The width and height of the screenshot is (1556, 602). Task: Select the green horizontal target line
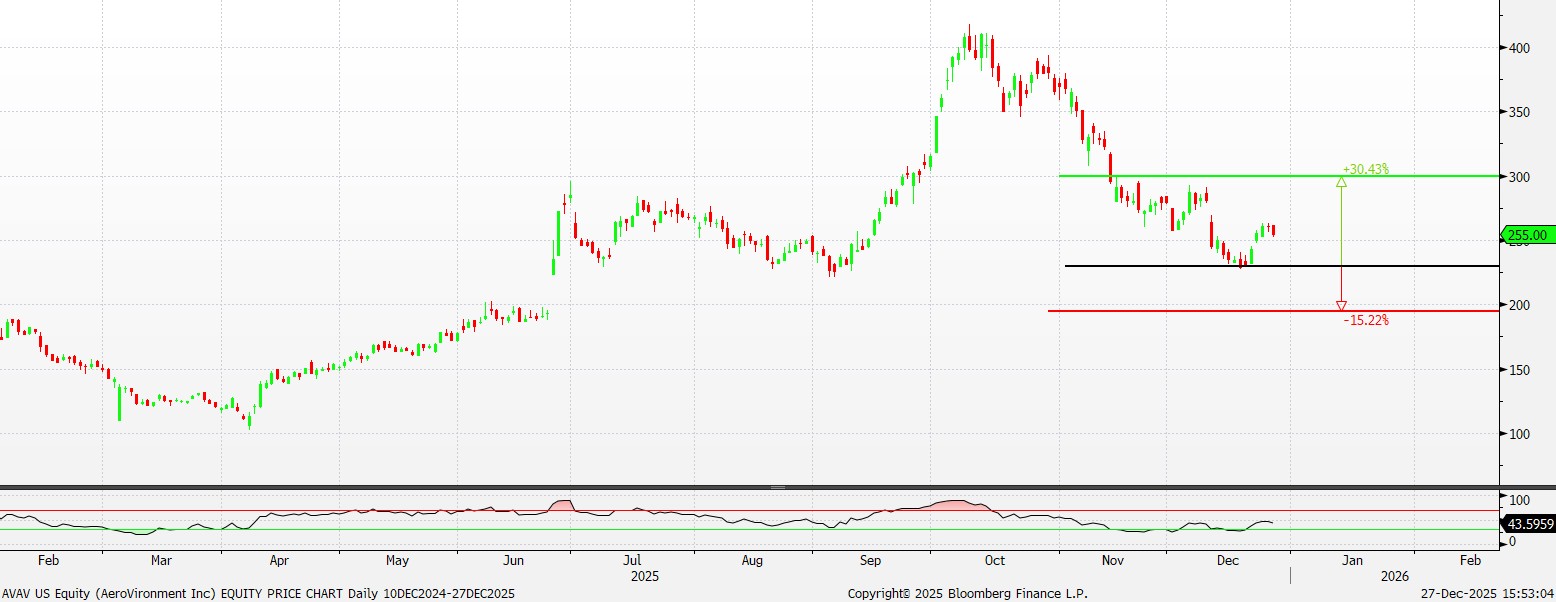(x=1279, y=176)
